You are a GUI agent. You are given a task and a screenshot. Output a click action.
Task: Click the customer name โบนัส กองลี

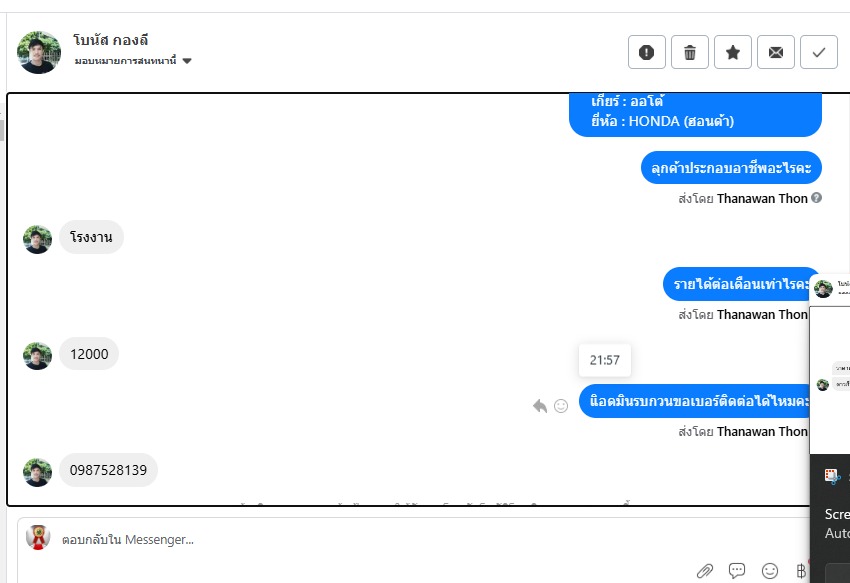coord(111,40)
